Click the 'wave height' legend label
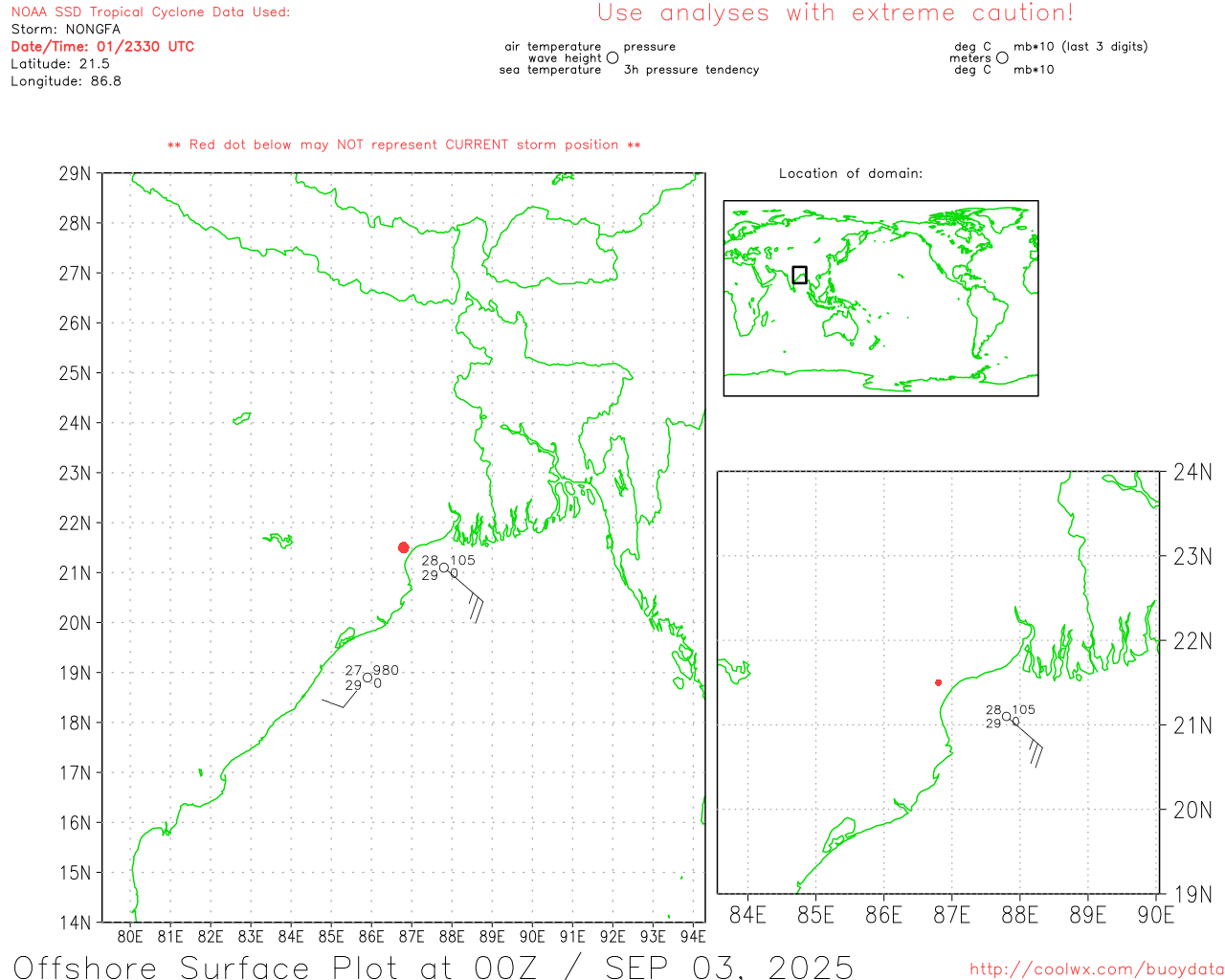 coord(565,58)
